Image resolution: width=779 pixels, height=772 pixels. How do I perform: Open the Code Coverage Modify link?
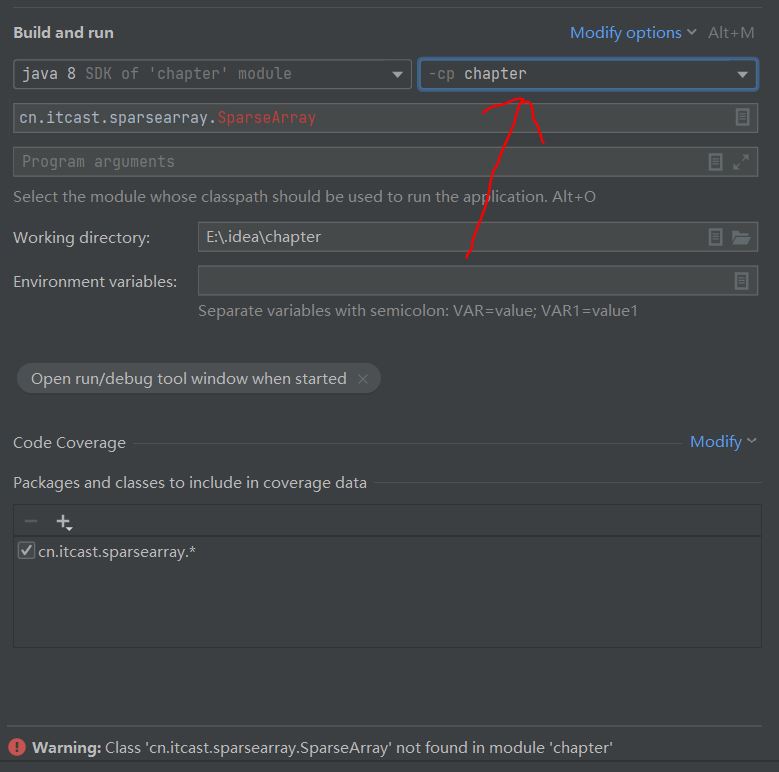tap(722, 441)
